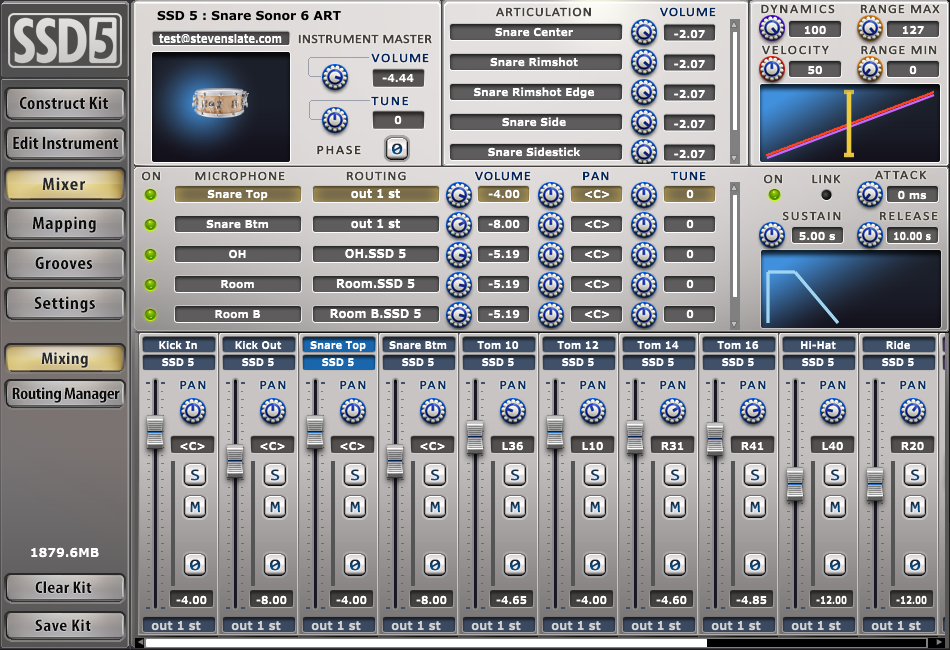
Task: Click the Instrument Master volume value -4.44
Action: point(398,78)
